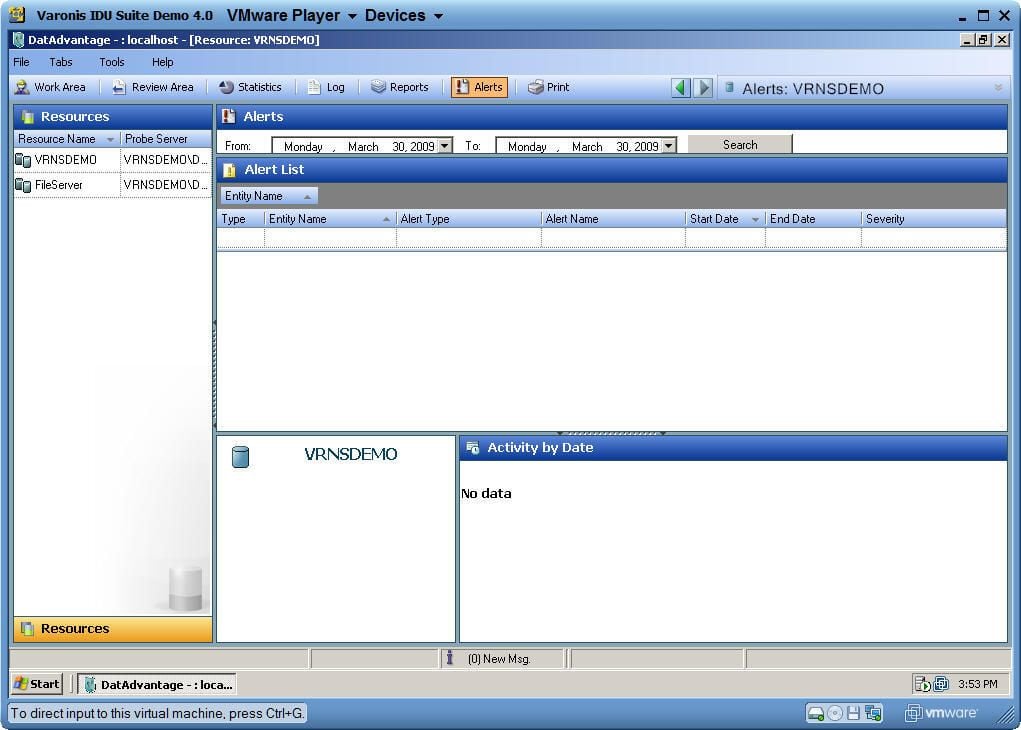Screen dimensions: 1021x730
Task: Open the Statistics view
Action: coord(251,87)
